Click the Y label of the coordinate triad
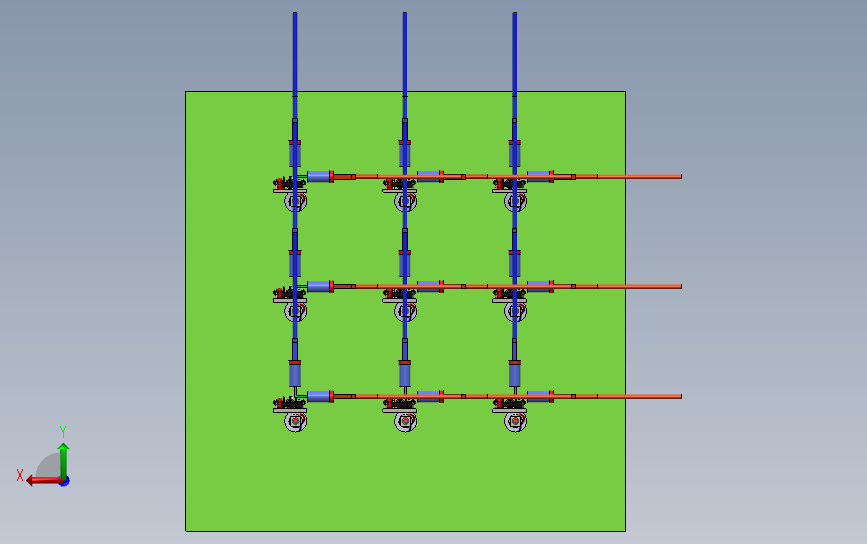Image resolution: width=867 pixels, height=544 pixels. pos(63,432)
